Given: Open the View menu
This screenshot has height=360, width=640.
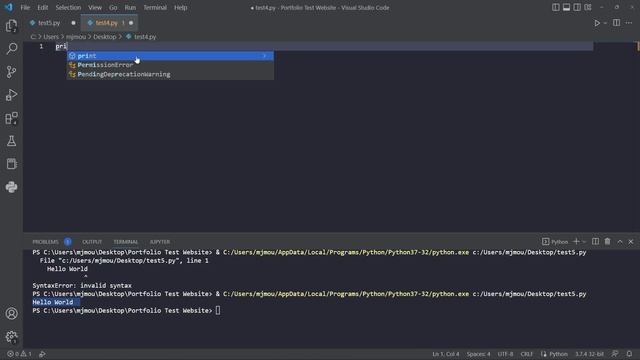Looking at the screenshot, I should pos(95,7).
